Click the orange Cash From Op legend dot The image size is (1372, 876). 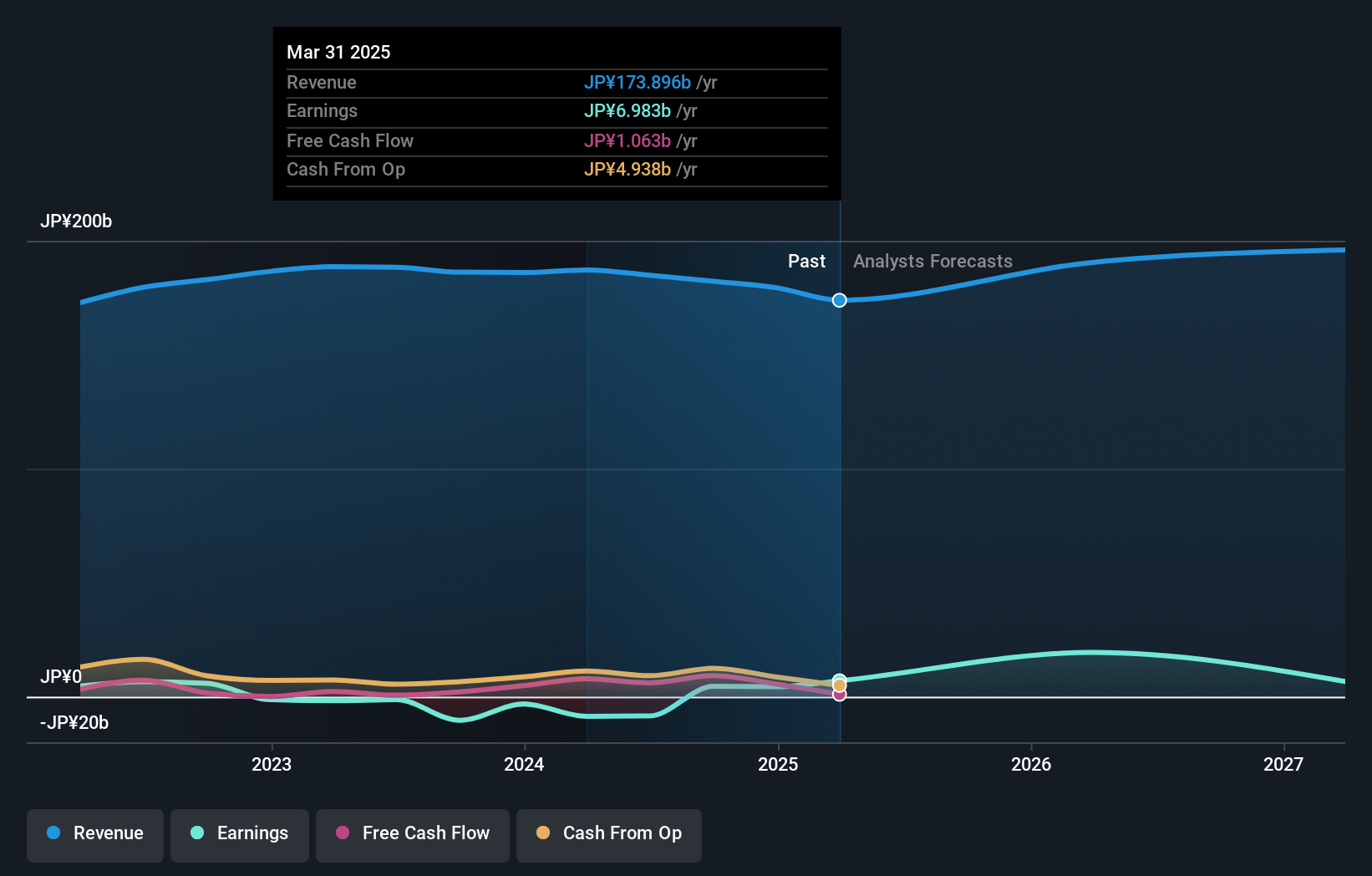(x=543, y=833)
